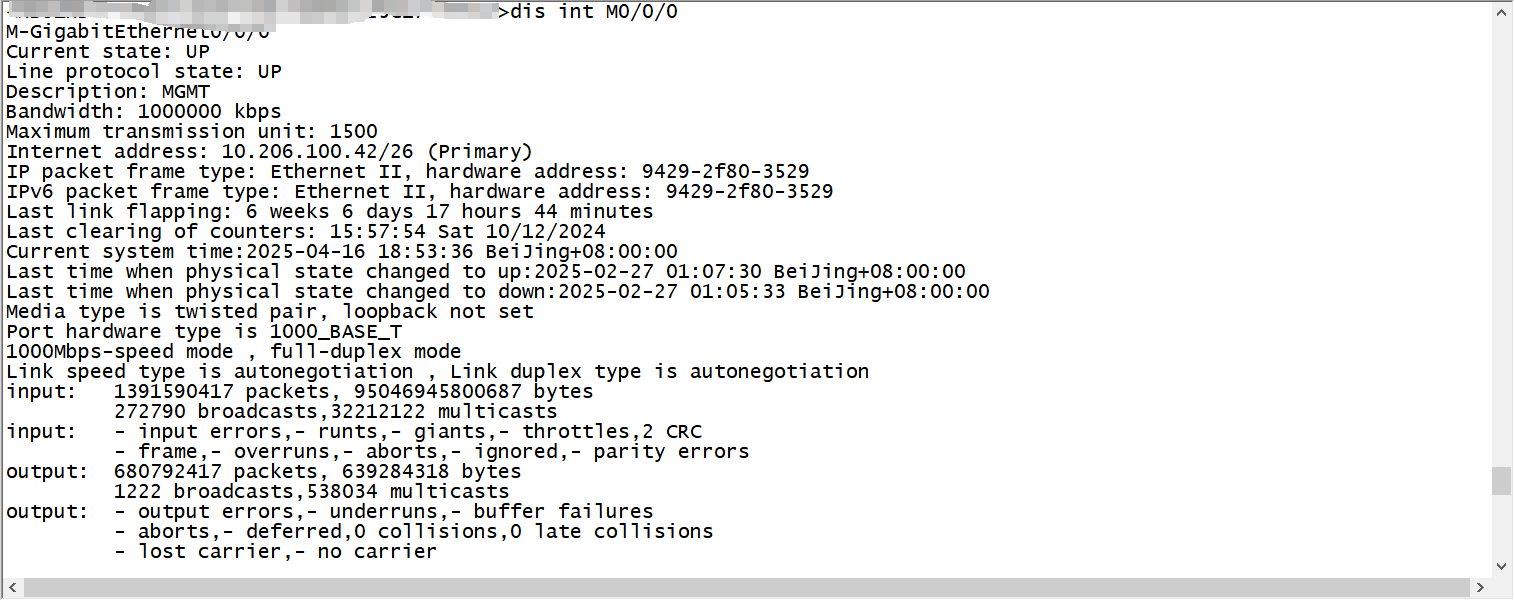
Task: Click the hardware address on the IPv6 line
Action: point(749,192)
